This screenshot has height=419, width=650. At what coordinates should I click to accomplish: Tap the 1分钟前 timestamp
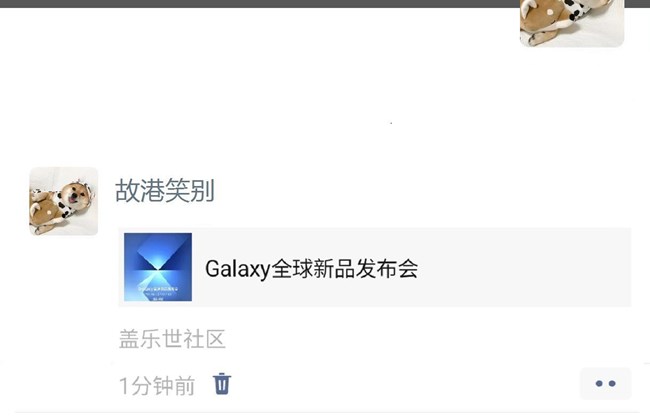point(157,385)
